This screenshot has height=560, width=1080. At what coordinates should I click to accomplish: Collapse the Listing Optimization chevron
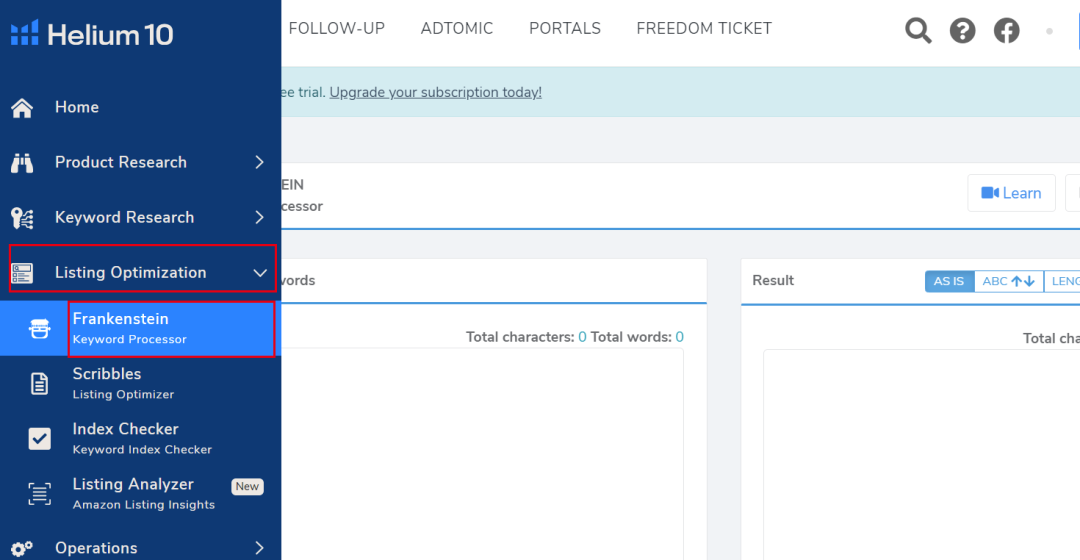(260, 273)
